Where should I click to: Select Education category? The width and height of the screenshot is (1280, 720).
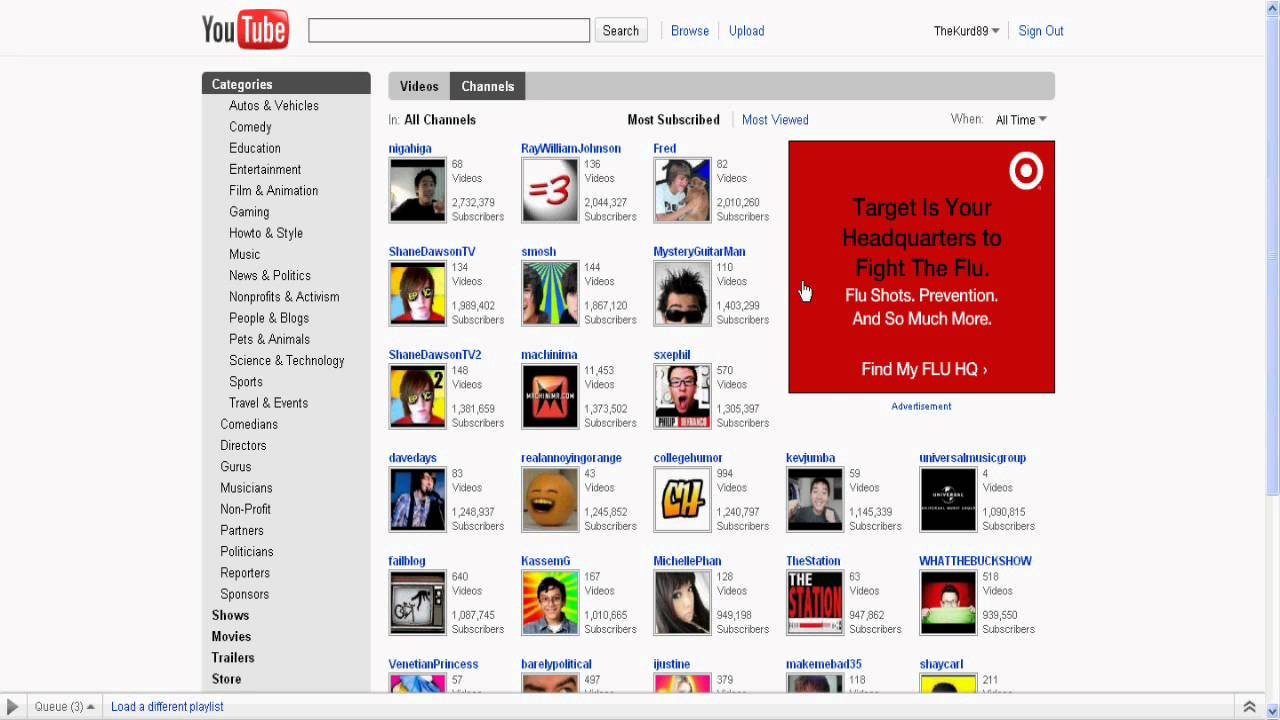(x=255, y=148)
